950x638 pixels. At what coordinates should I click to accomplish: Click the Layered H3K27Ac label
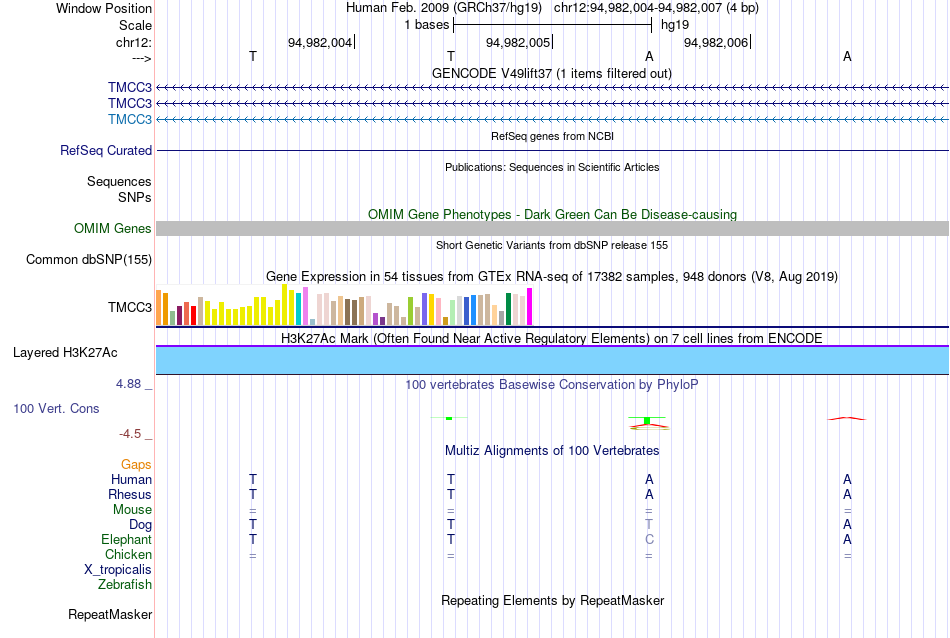(65, 353)
